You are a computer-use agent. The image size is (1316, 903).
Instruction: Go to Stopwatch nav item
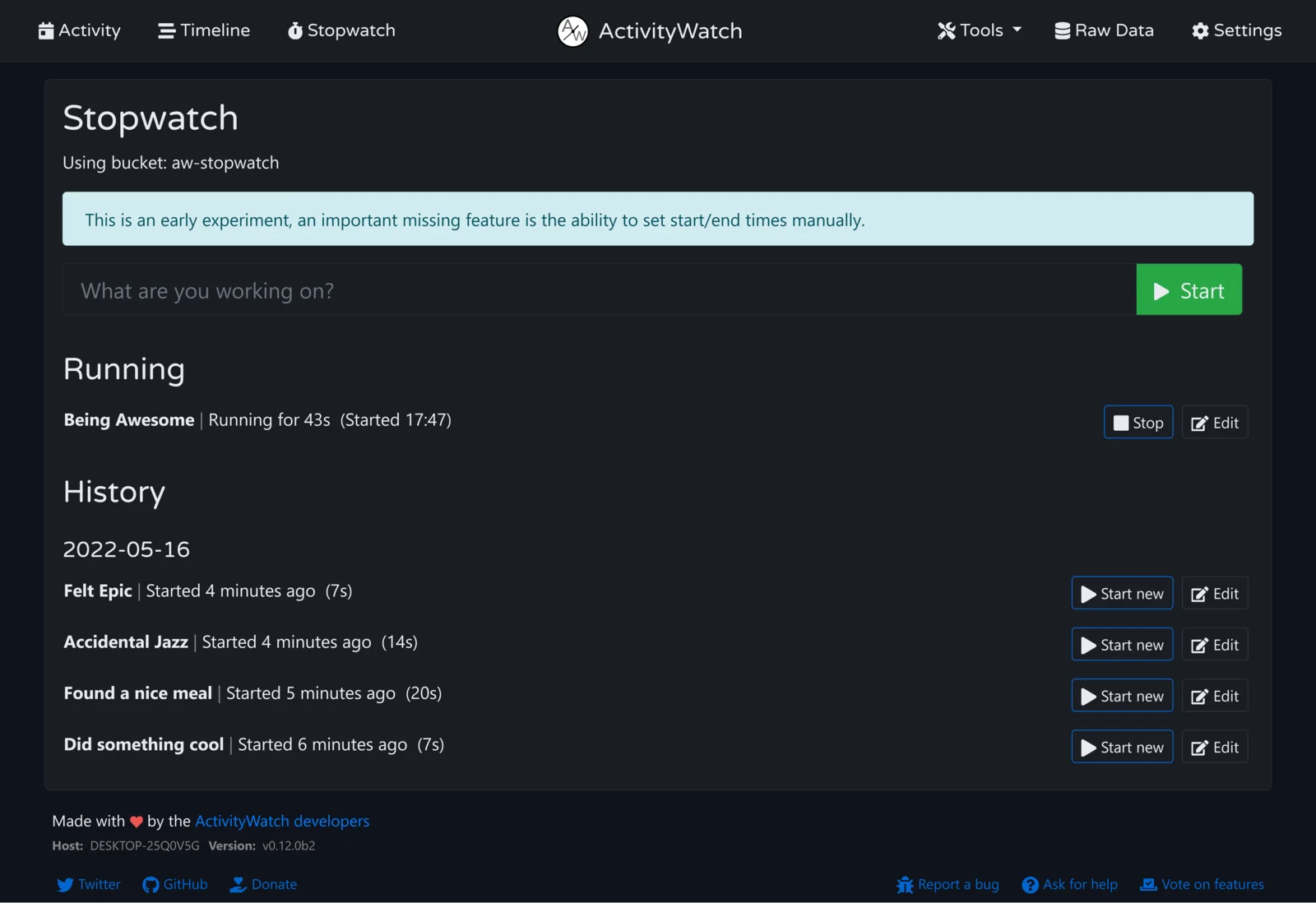[x=341, y=30]
